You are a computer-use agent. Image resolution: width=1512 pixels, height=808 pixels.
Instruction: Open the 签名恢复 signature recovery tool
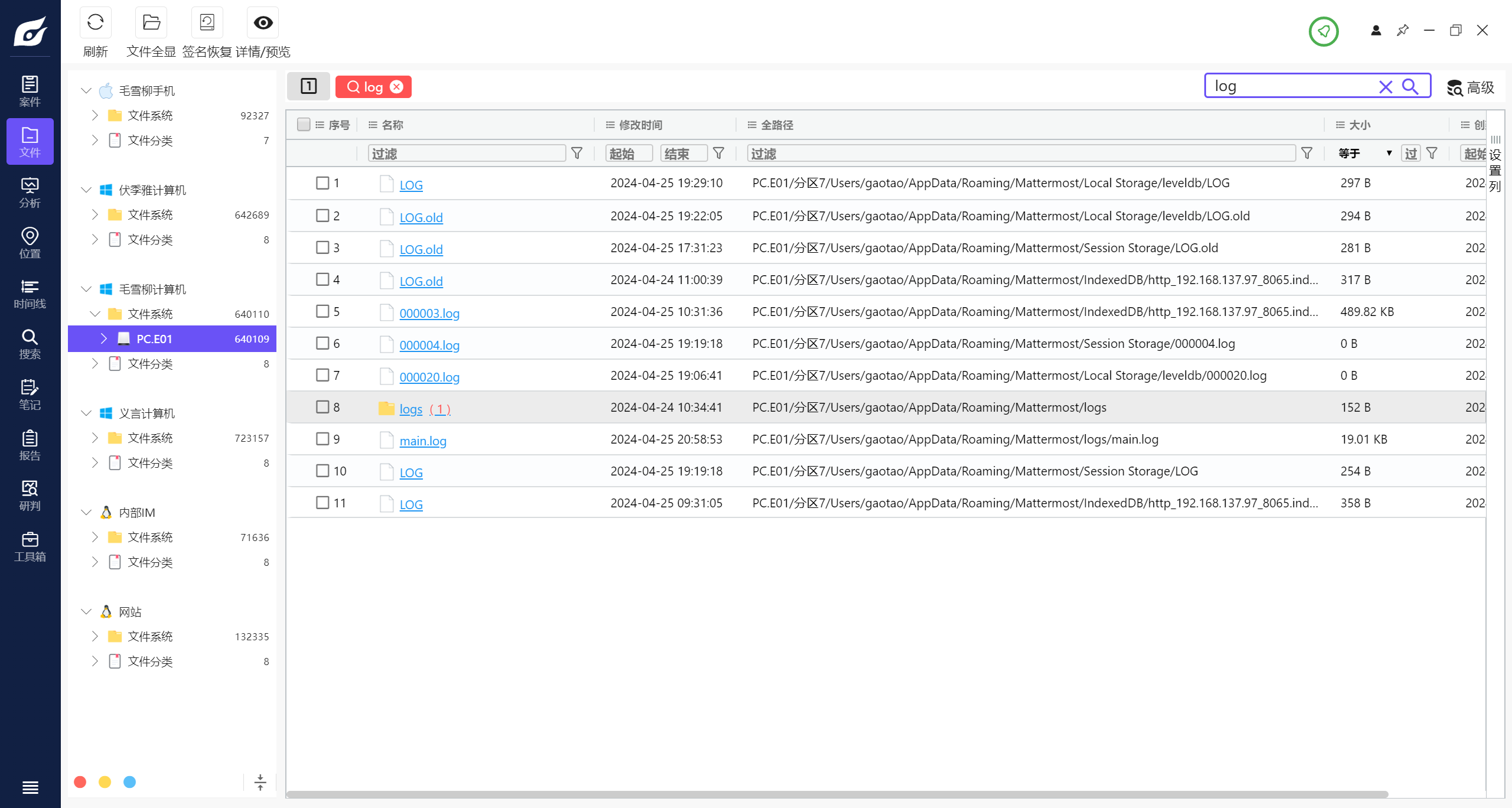pyautogui.click(x=207, y=23)
